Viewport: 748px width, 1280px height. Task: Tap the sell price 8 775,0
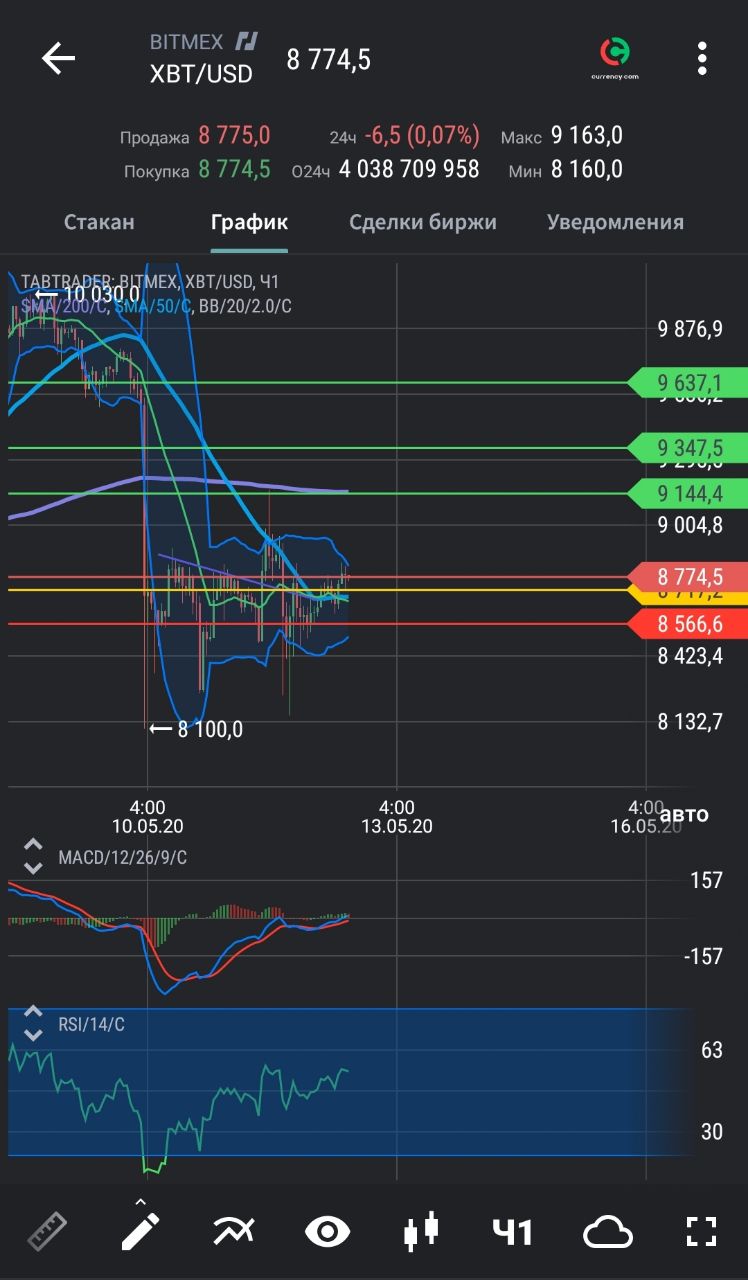(234, 135)
